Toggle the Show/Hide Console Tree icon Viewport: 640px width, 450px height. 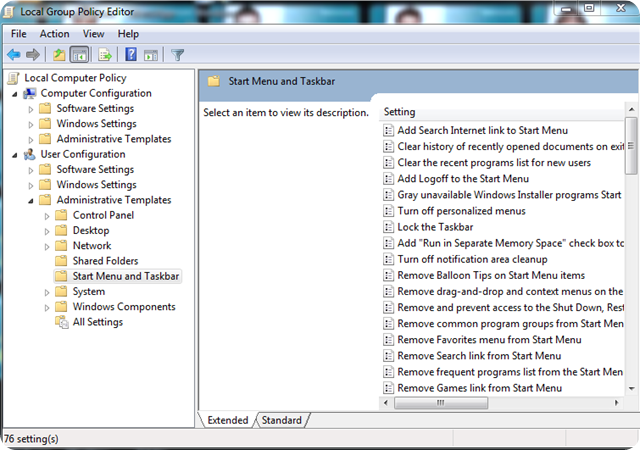click(x=79, y=54)
